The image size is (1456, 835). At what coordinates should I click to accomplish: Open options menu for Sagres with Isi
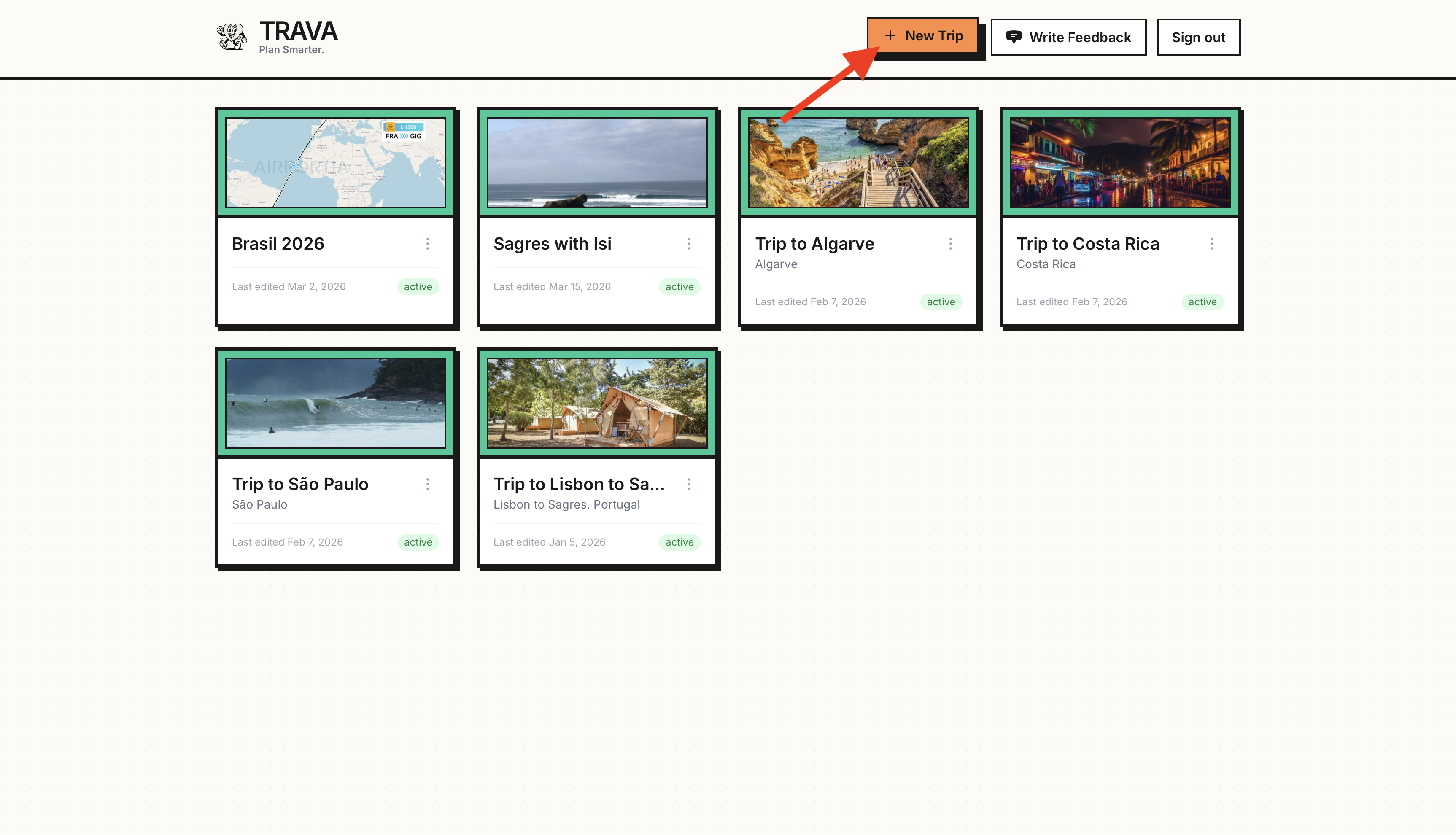coord(689,244)
